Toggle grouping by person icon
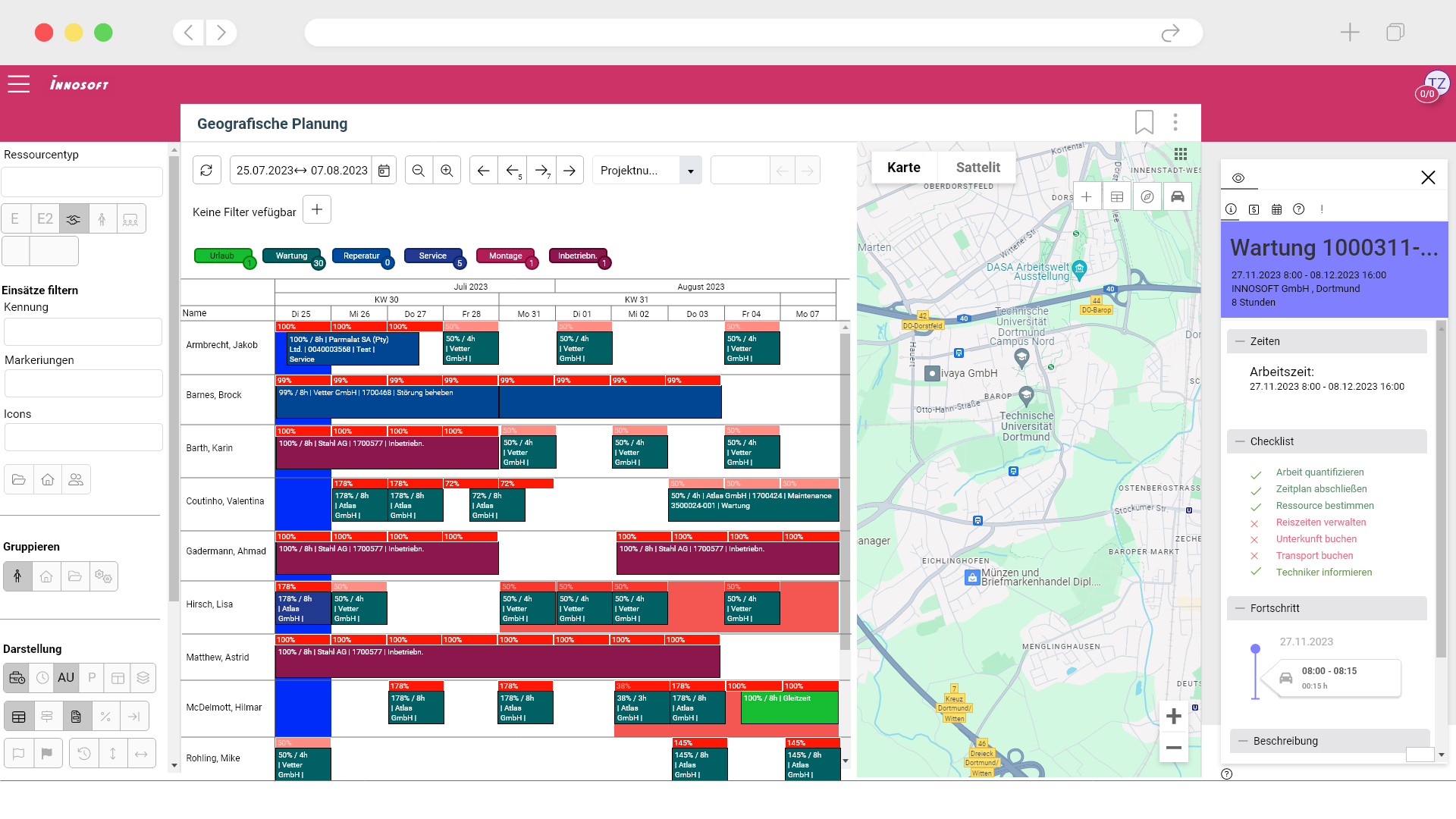Image resolution: width=1456 pixels, height=819 pixels. 17,576
